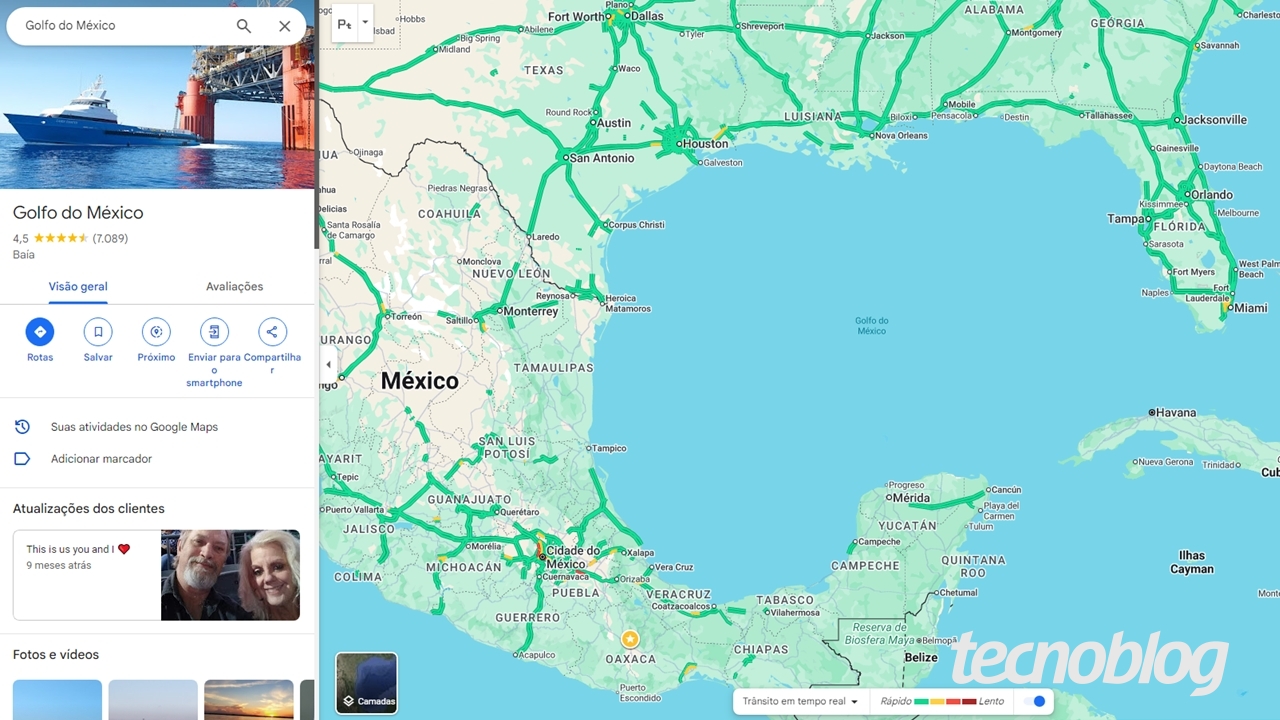Click the activity history clock icon
Viewport: 1280px width, 720px height.
click(x=22, y=427)
